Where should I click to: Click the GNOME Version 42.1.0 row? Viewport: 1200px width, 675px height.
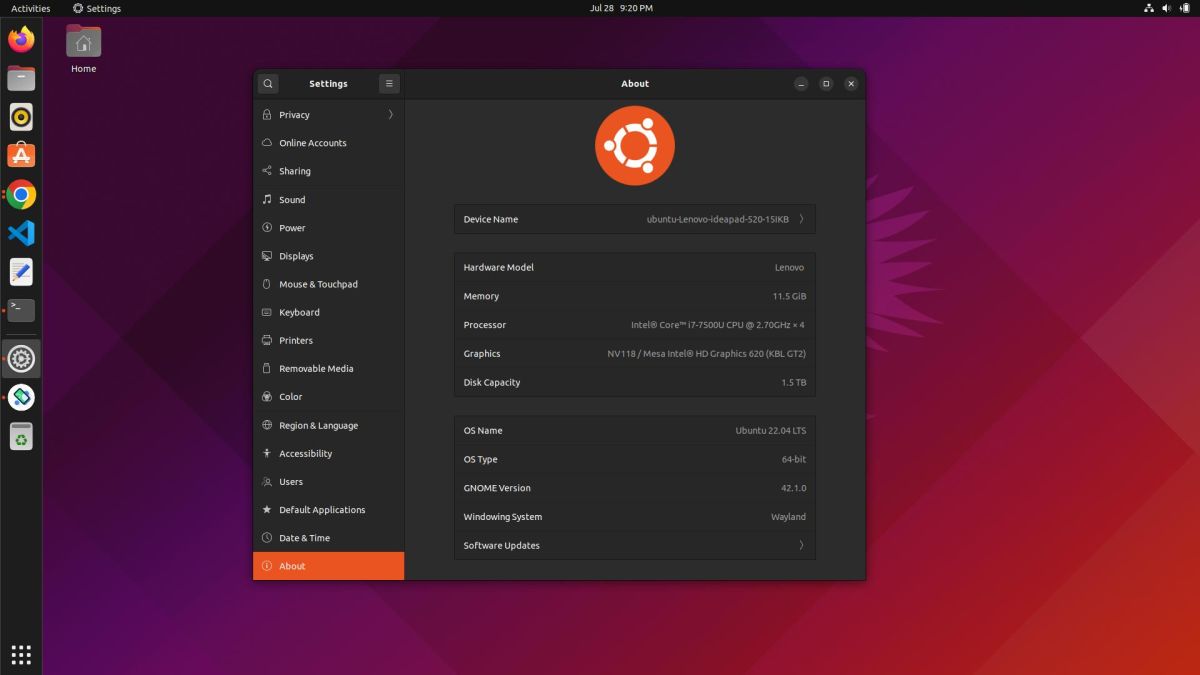[x=635, y=488]
